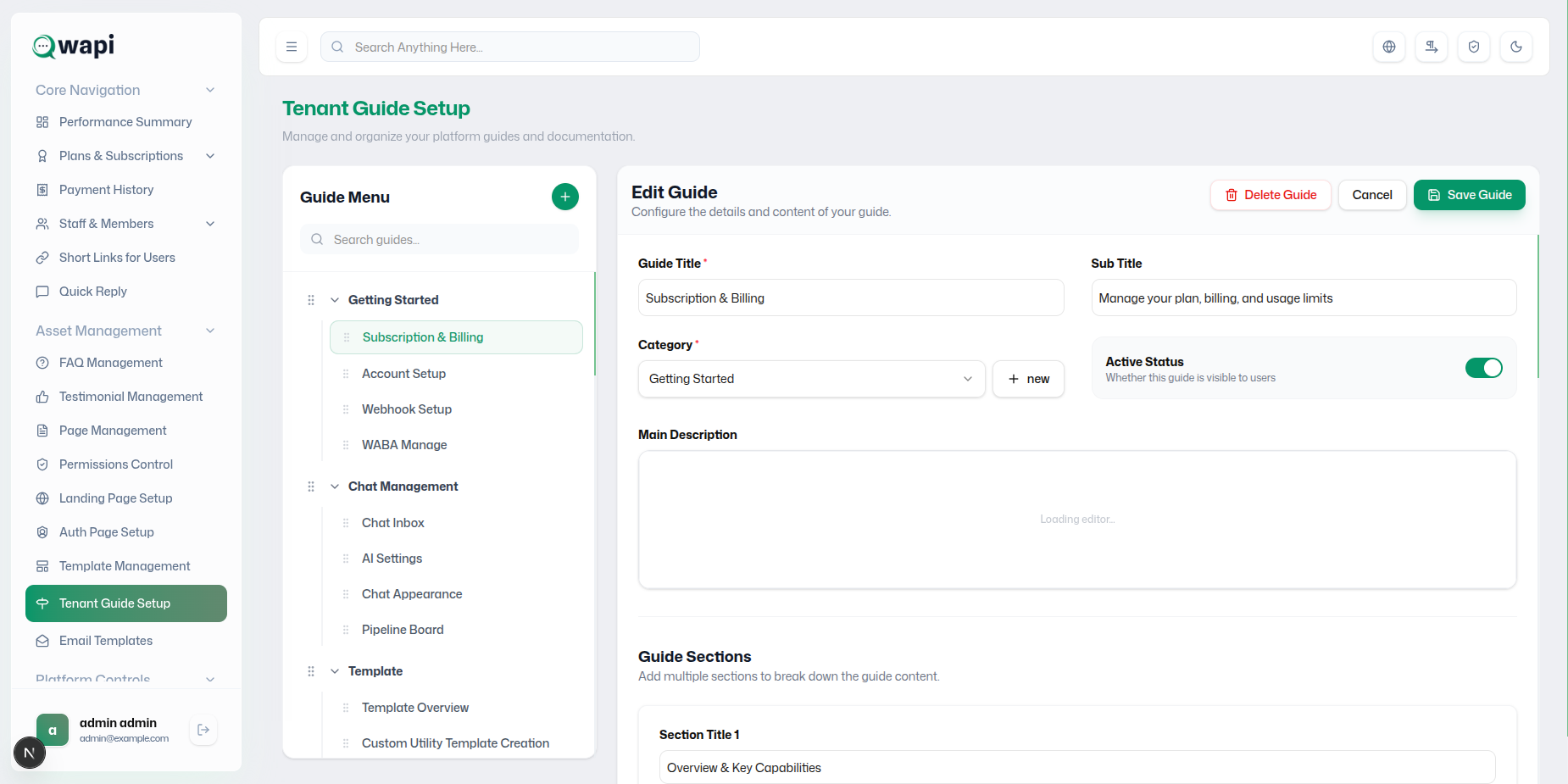
Task: Click the Search Anything Here field
Action: [x=510, y=47]
